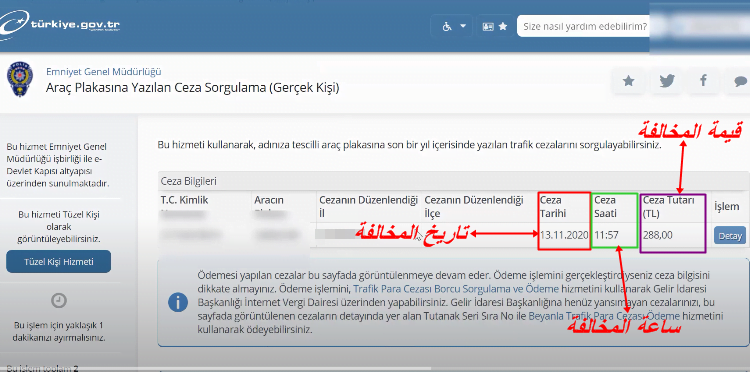Expand the accessibility dropdown arrow
The image size is (750, 372).
click(463, 26)
